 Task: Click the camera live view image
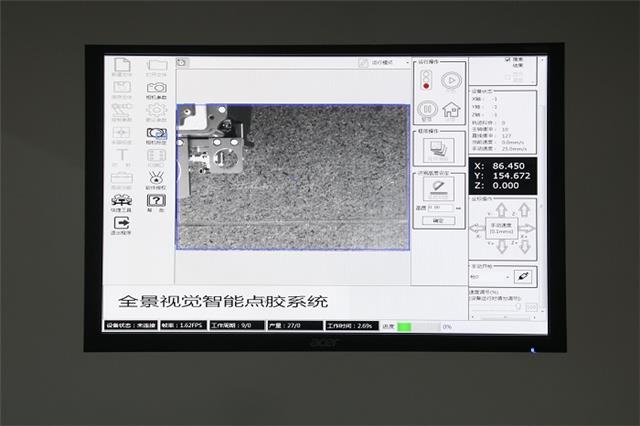pyautogui.click(x=293, y=176)
